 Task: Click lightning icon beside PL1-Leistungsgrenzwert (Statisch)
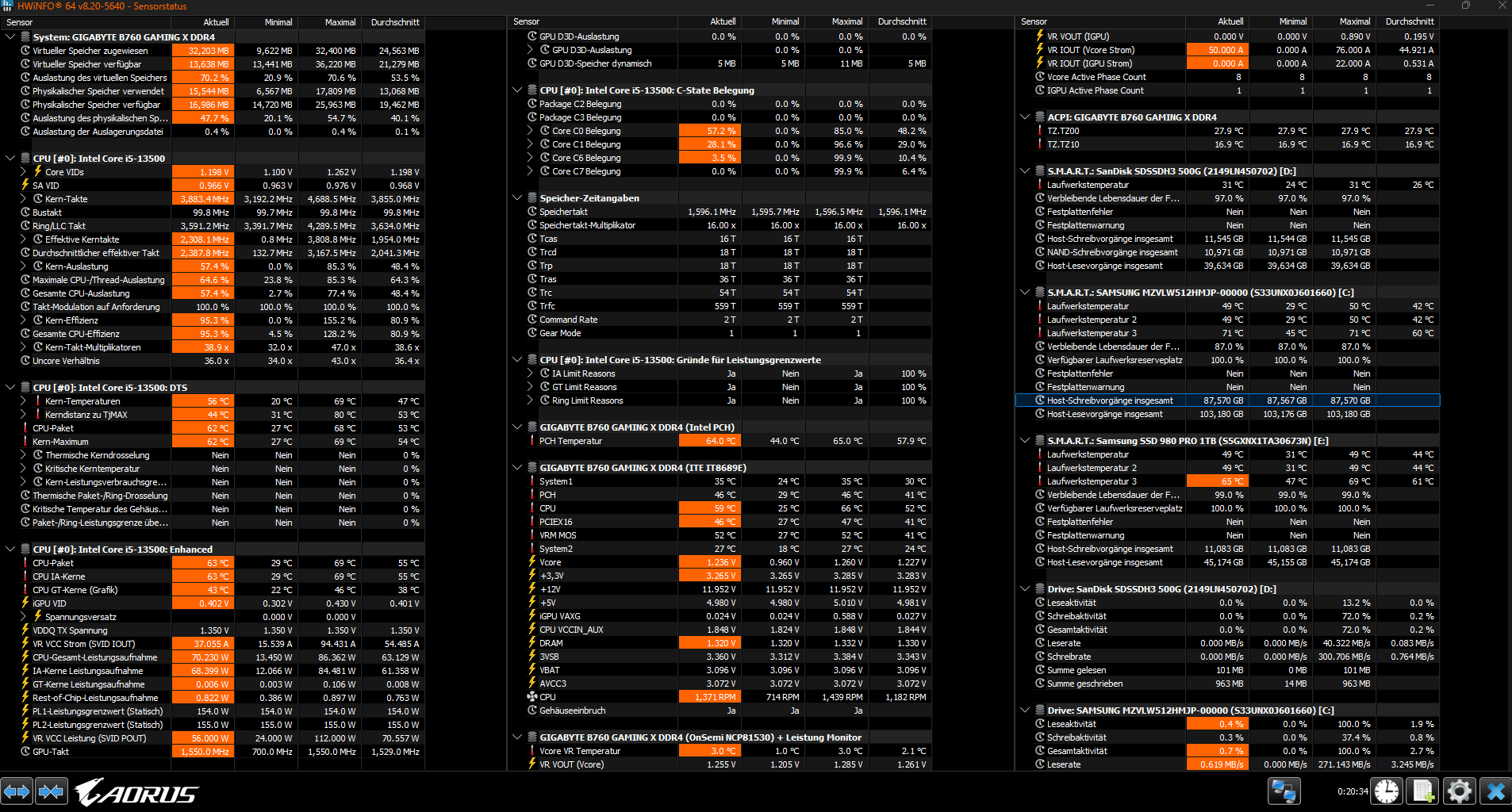(x=25, y=711)
